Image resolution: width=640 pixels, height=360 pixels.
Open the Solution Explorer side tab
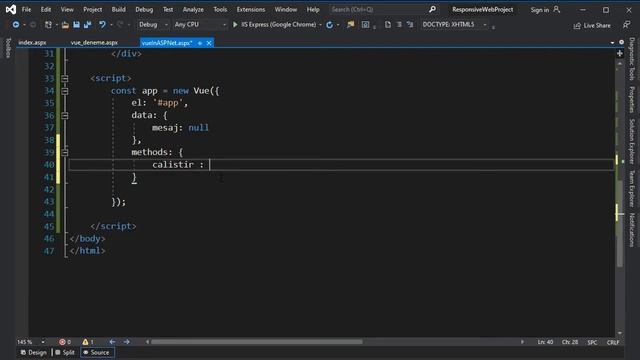[632, 141]
